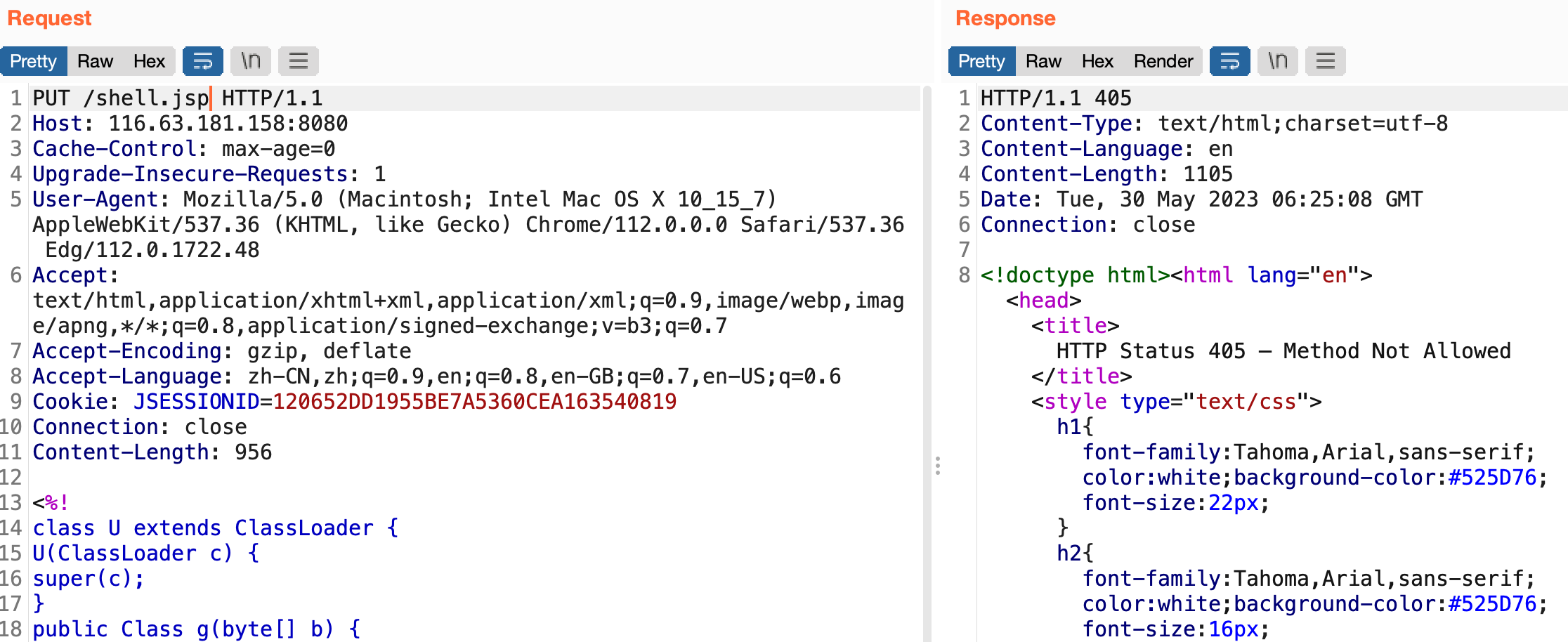Click the <head> tag in Response

tap(1044, 301)
